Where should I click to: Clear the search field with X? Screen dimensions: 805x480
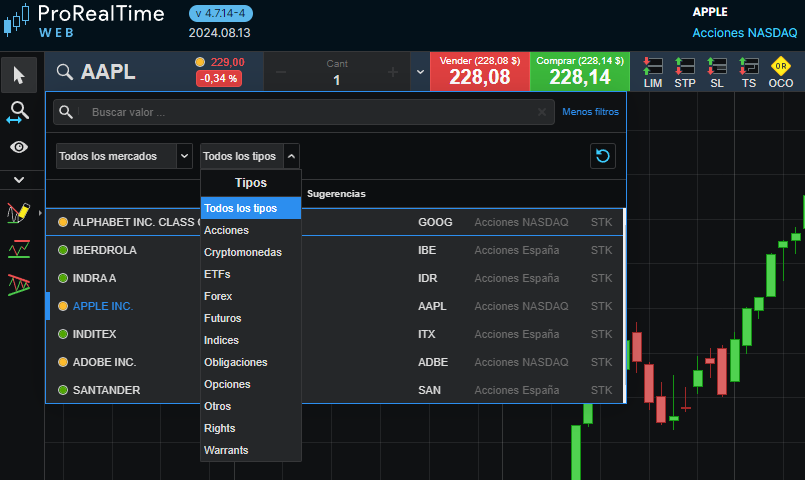point(542,112)
